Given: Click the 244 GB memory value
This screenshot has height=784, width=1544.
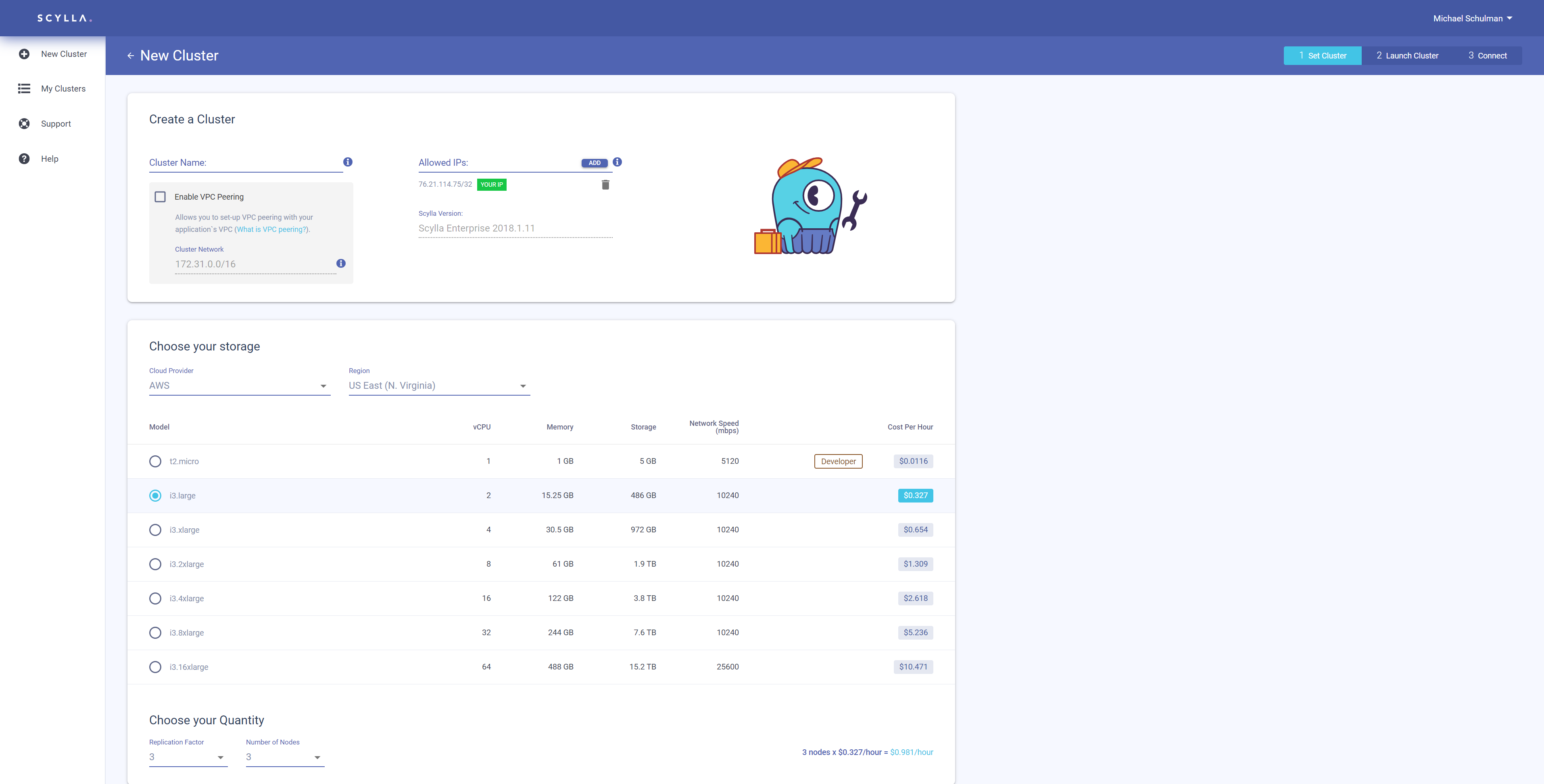Looking at the screenshot, I should (560, 632).
